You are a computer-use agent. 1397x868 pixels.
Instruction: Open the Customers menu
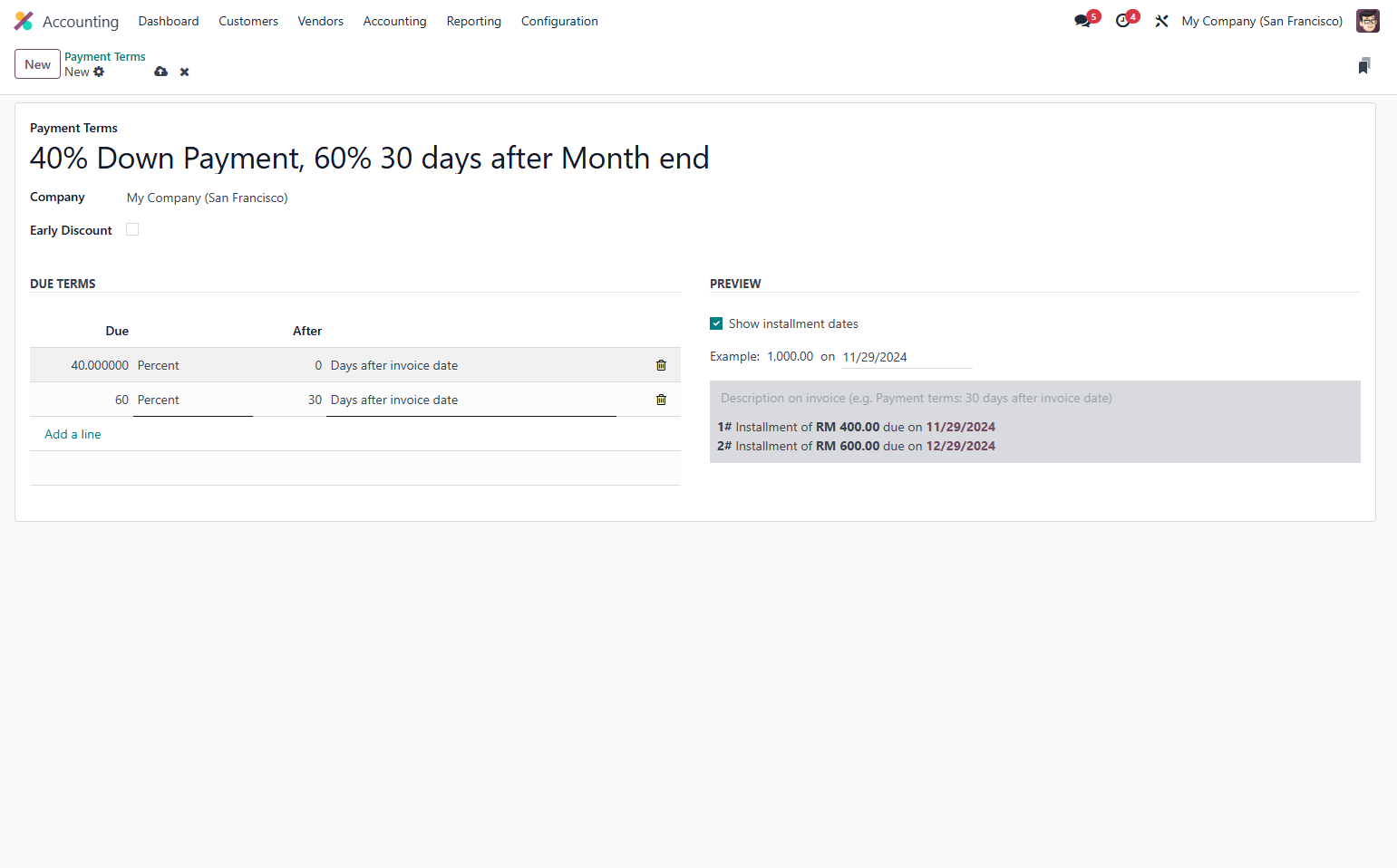pos(248,21)
